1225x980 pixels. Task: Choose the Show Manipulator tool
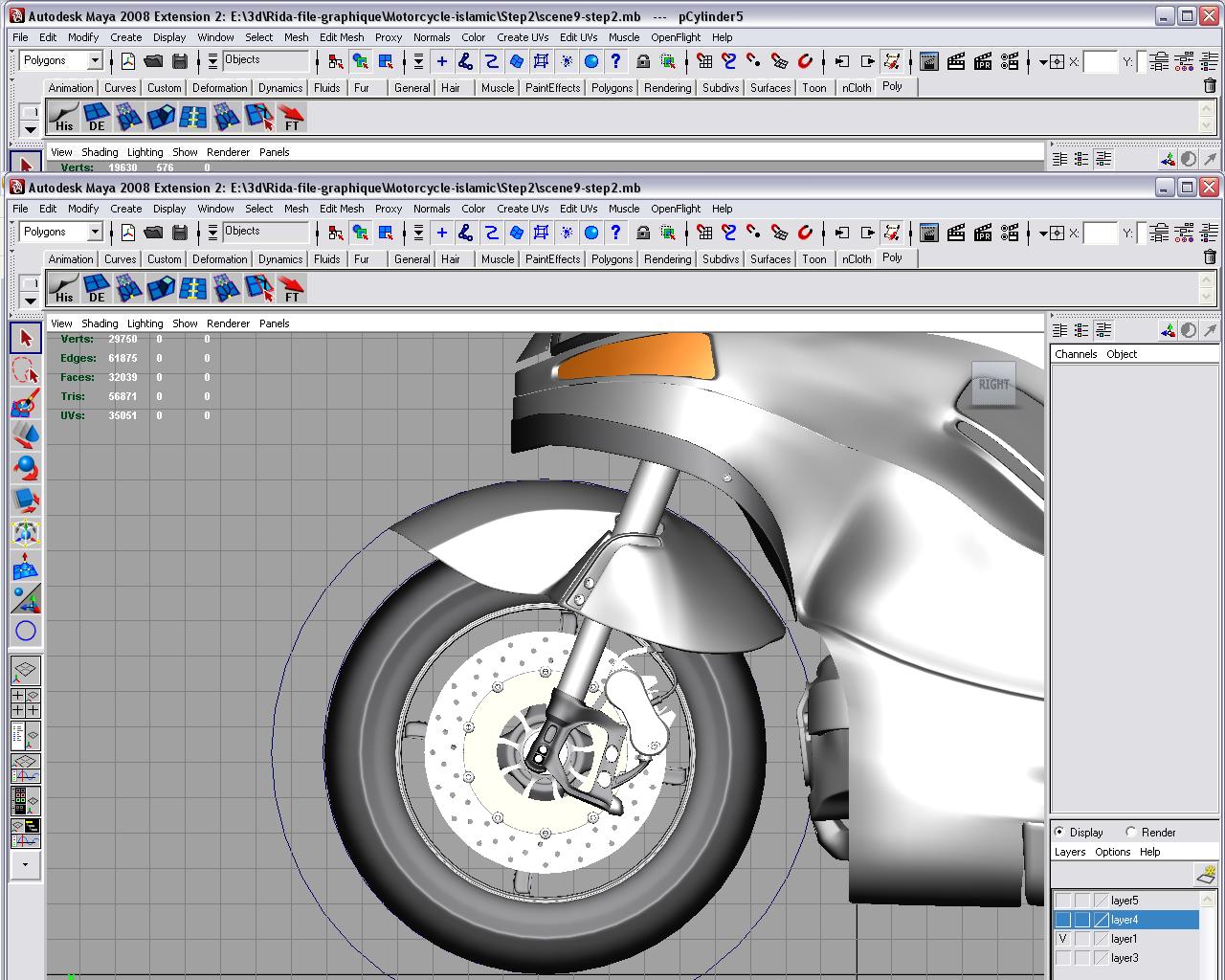pos(26,599)
